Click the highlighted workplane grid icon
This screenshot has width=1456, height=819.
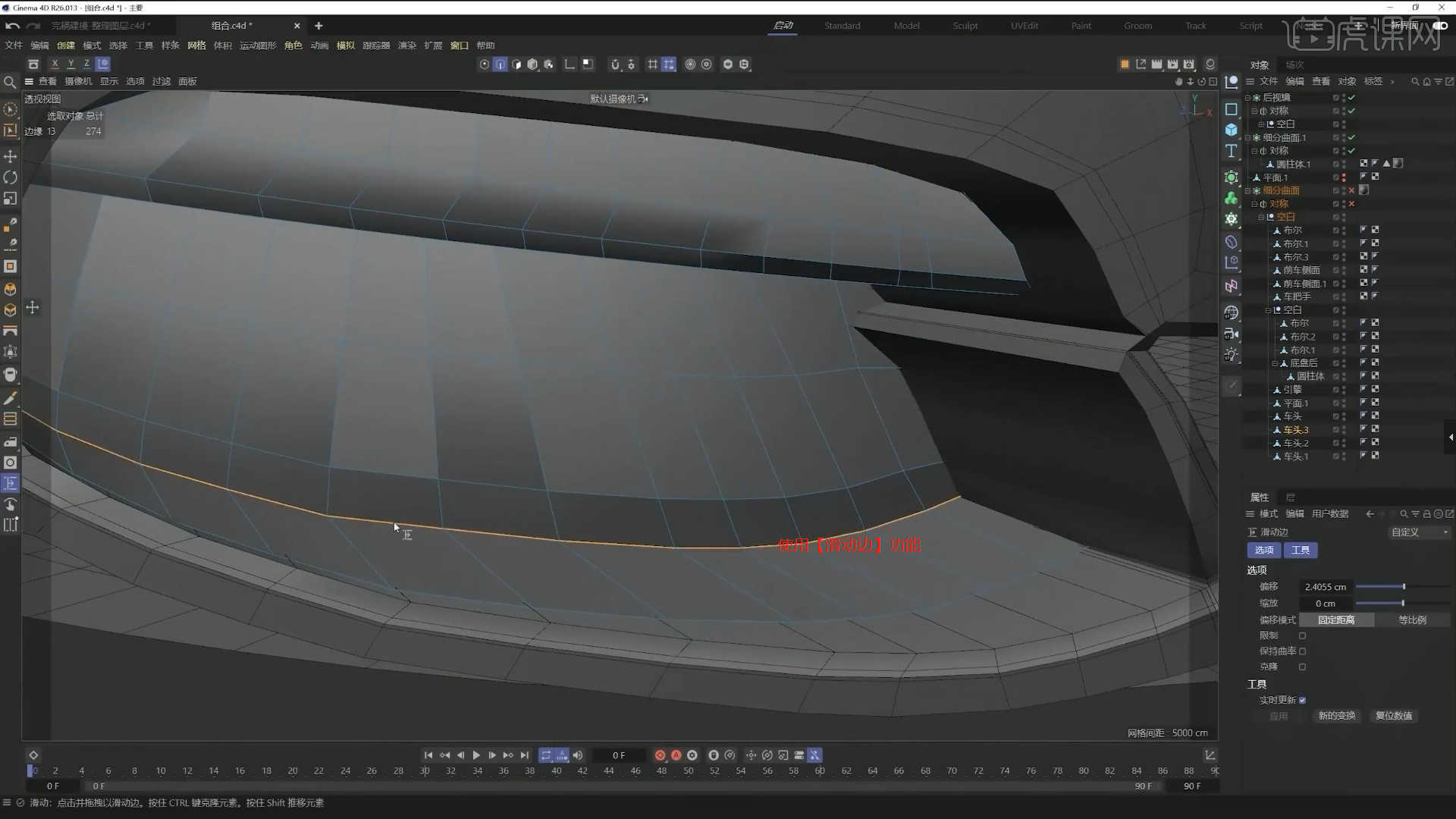tap(669, 64)
